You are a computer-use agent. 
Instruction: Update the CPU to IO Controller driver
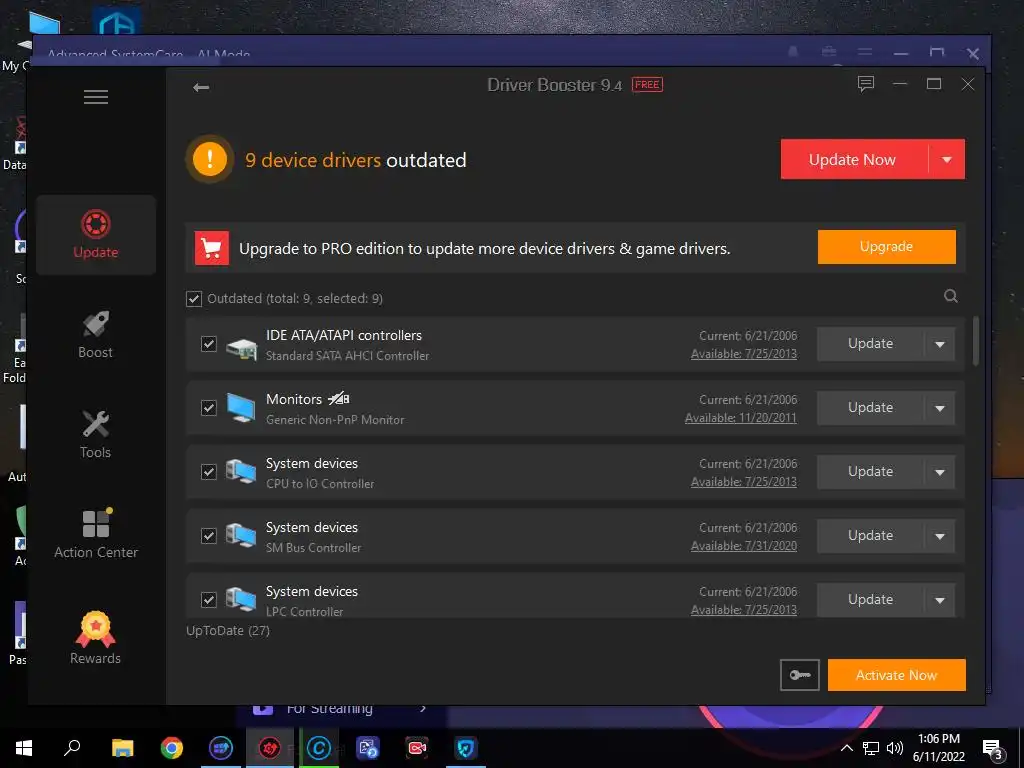tap(871, 472)
